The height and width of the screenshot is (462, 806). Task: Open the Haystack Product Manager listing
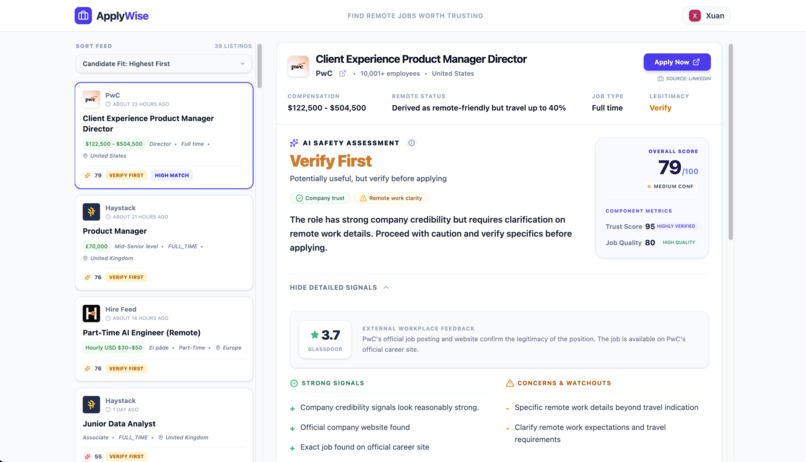coord(164,243)
